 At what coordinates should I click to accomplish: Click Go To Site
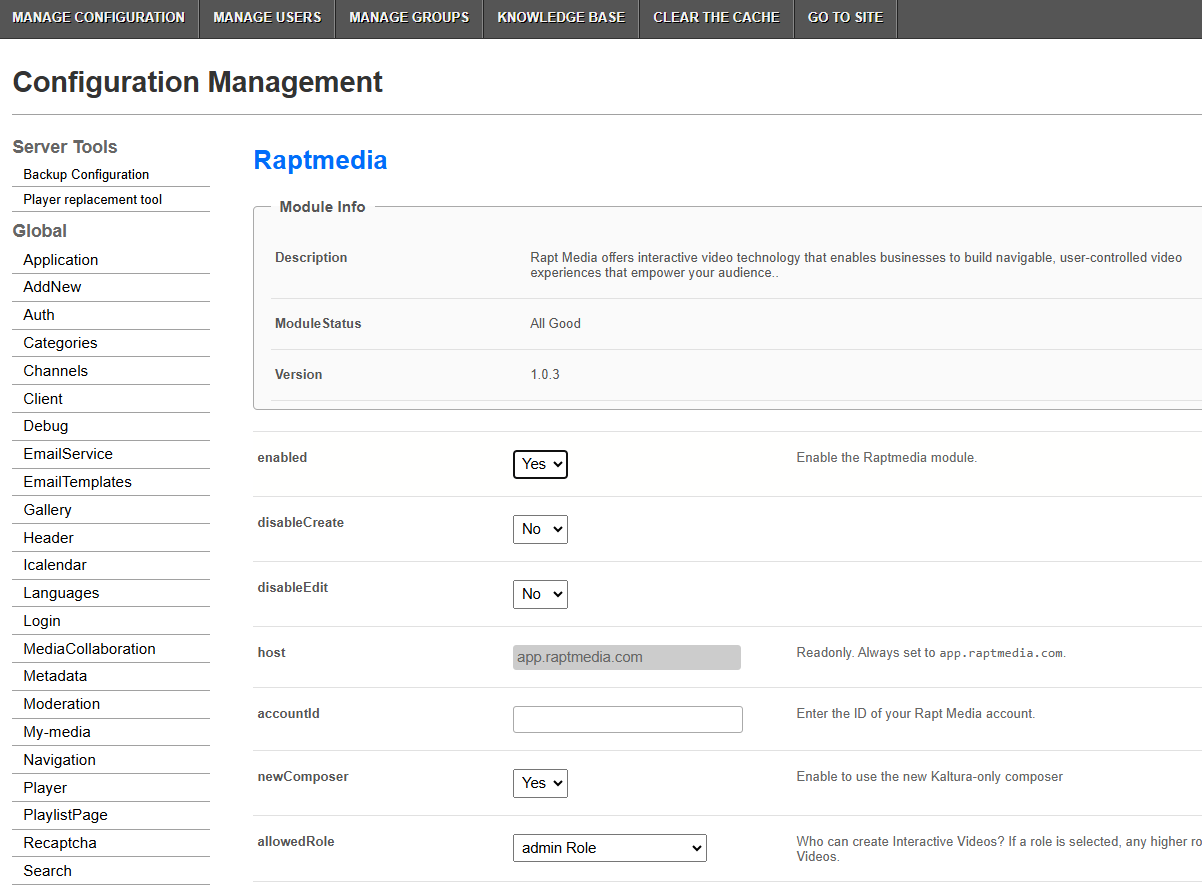click(845, 18)
